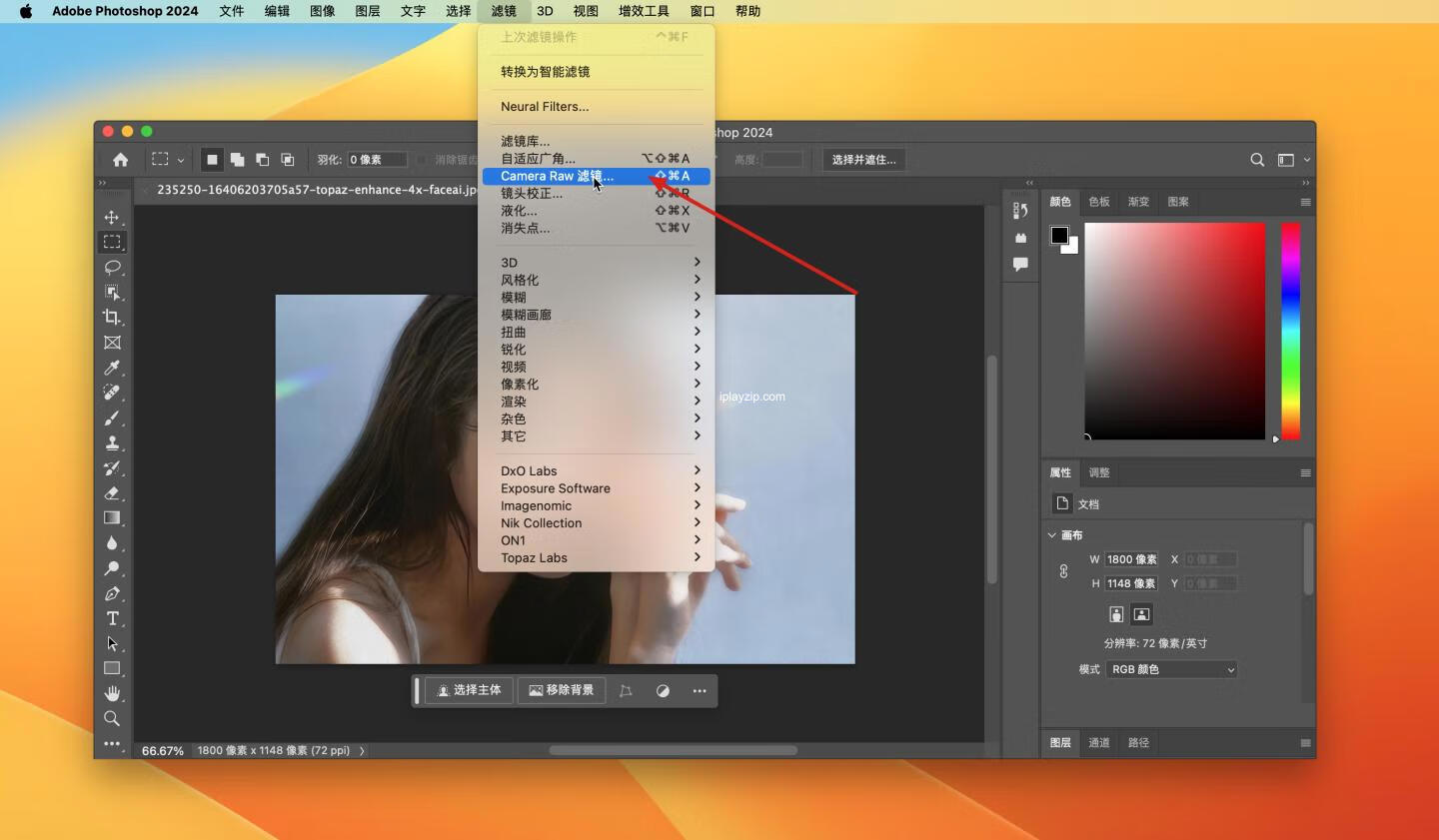Open more options in contextual task bar

pos(700,691)
